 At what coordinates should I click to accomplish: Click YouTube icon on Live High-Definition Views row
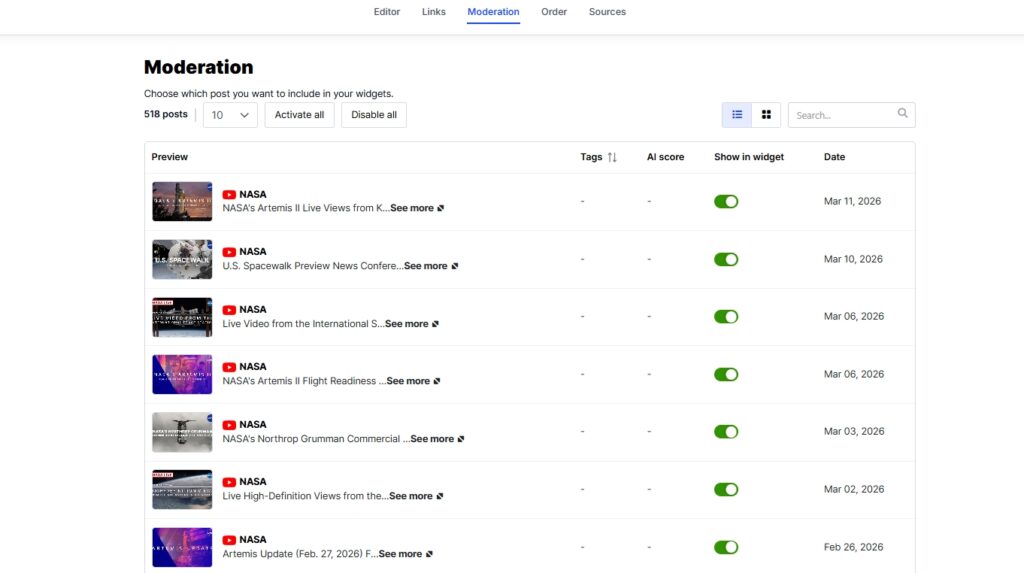229,482
